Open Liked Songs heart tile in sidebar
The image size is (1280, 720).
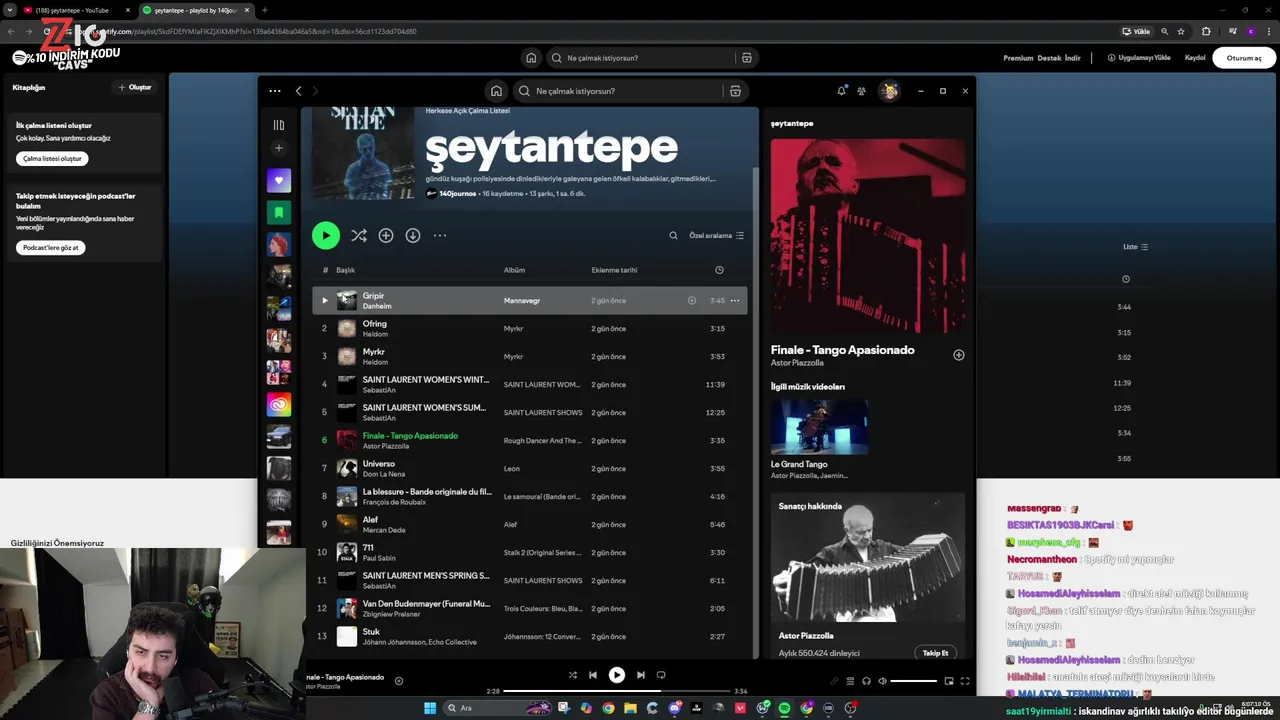pyautogui.click(x=279, y=181)
